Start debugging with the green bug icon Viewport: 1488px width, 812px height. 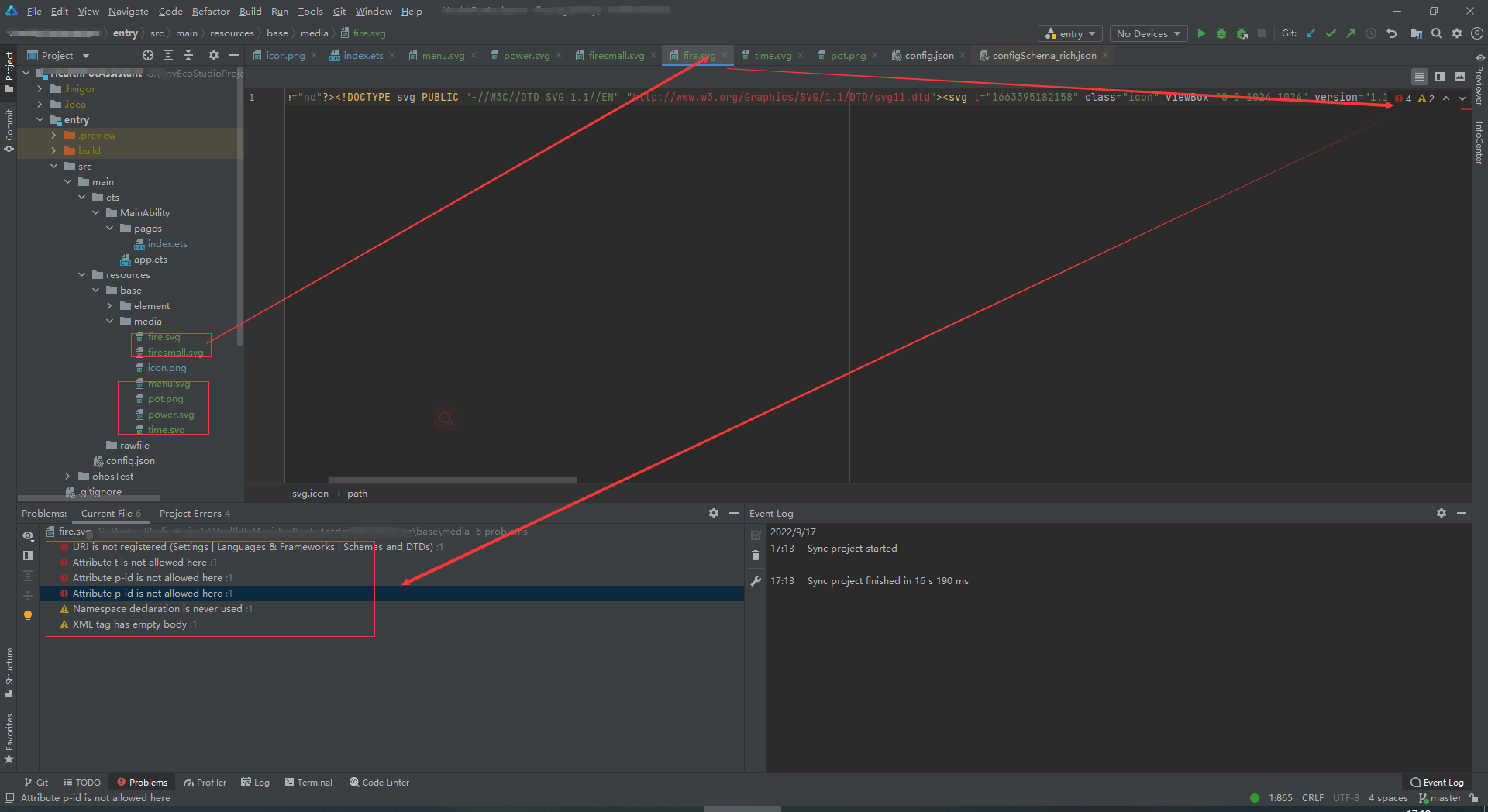[1221, 33]
